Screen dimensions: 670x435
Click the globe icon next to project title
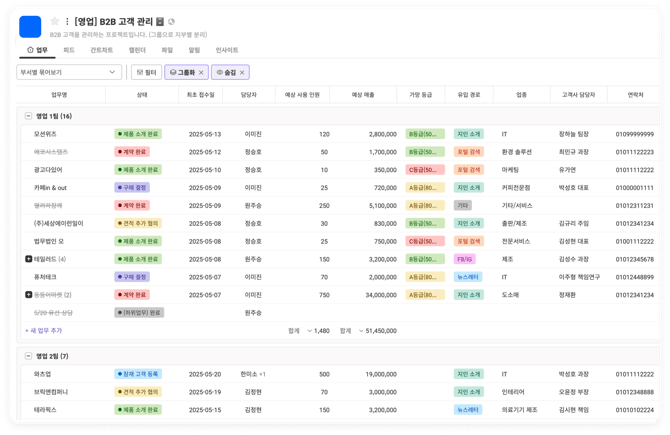(171, 21)
